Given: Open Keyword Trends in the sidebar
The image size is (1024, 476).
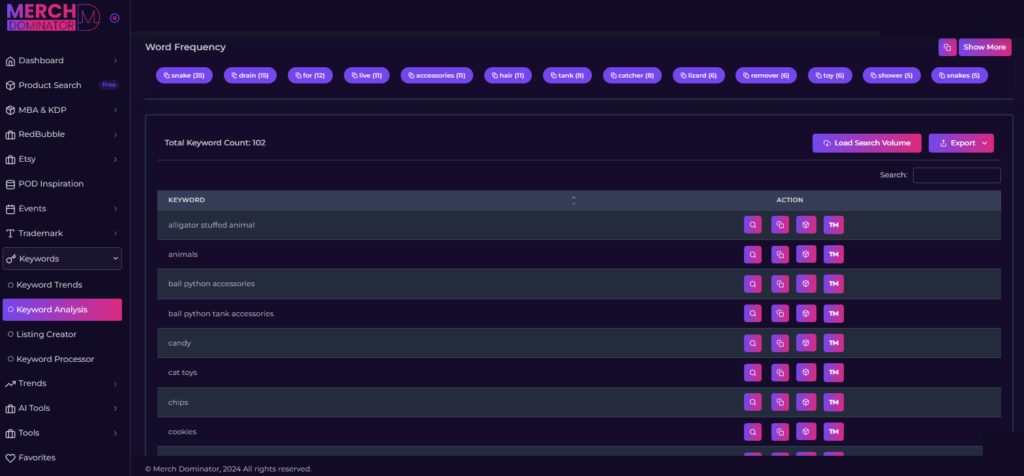Looking at the screenshot, I should point(49,285).
